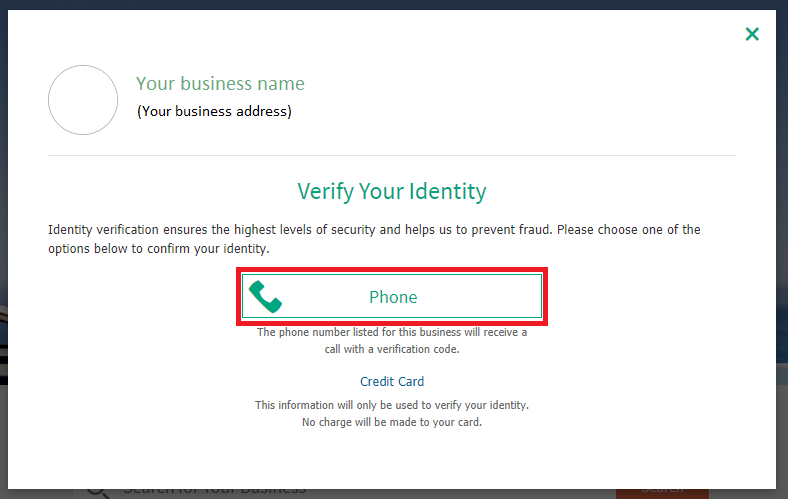This screenshot has height=499, width=788.
Task: Click the dimmed page area right of dialog
Action: [782, 251]
